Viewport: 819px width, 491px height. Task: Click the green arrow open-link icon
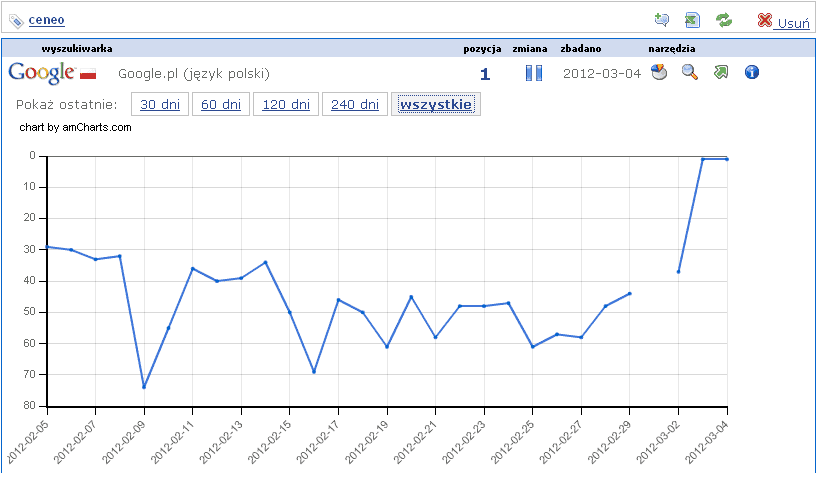(720, 72)
